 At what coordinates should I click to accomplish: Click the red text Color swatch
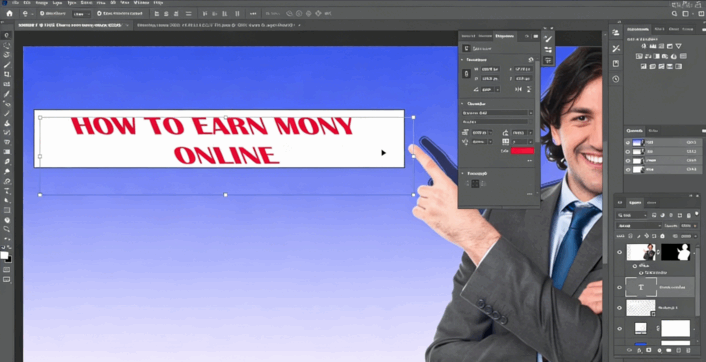(522, 151)
